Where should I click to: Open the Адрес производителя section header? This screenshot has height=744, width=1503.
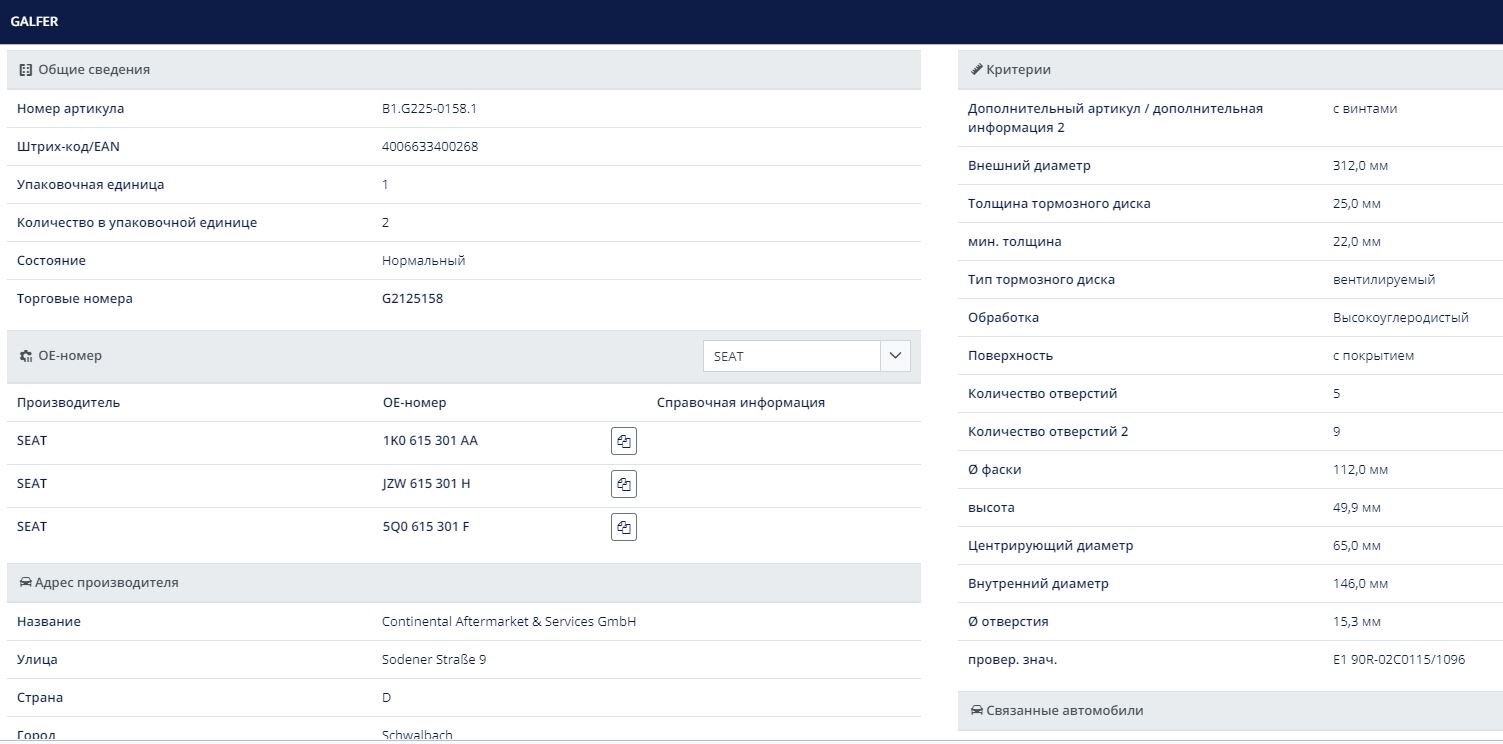pos(464,582)
